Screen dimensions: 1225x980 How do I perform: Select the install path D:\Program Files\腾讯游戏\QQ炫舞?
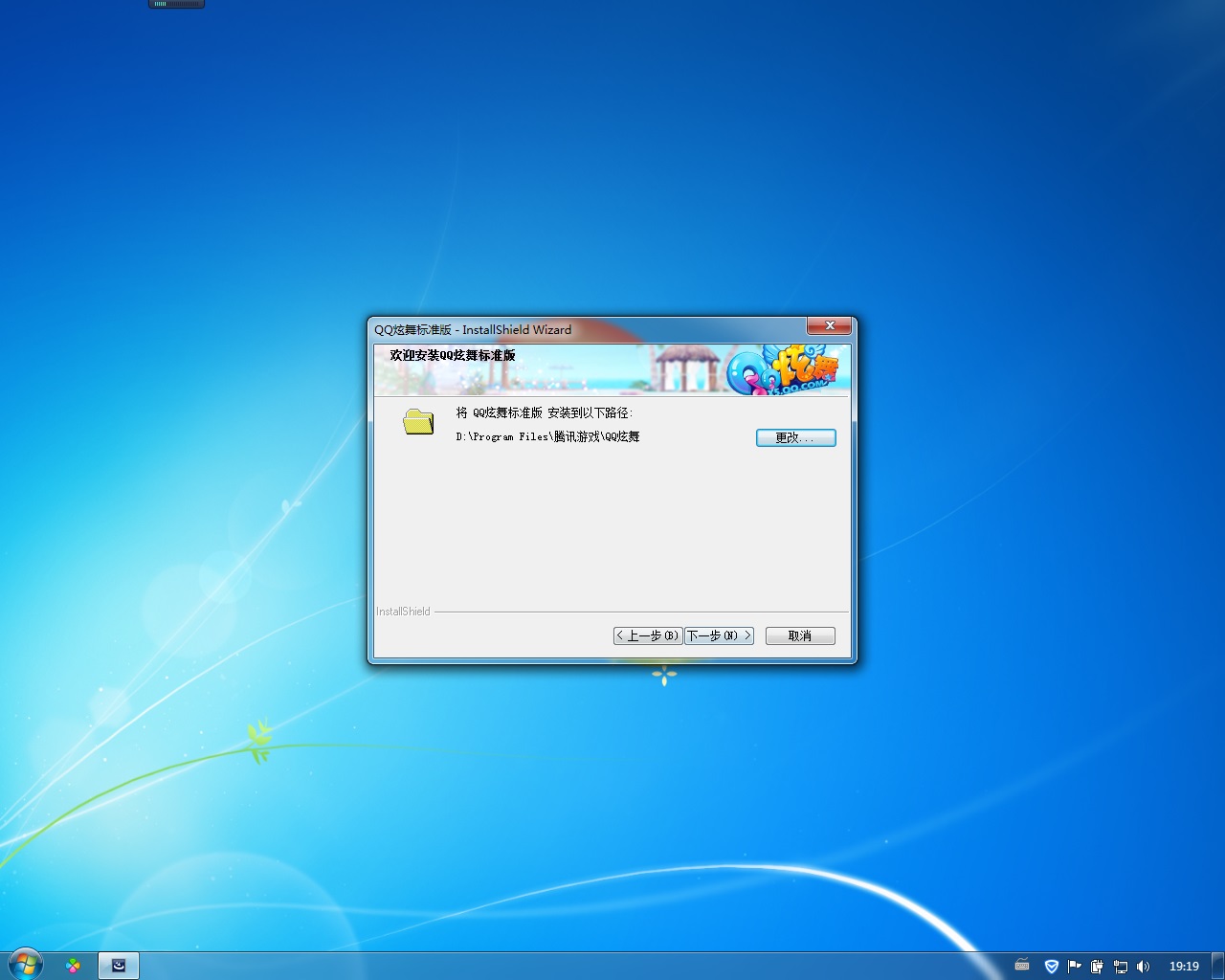point(547,436)
